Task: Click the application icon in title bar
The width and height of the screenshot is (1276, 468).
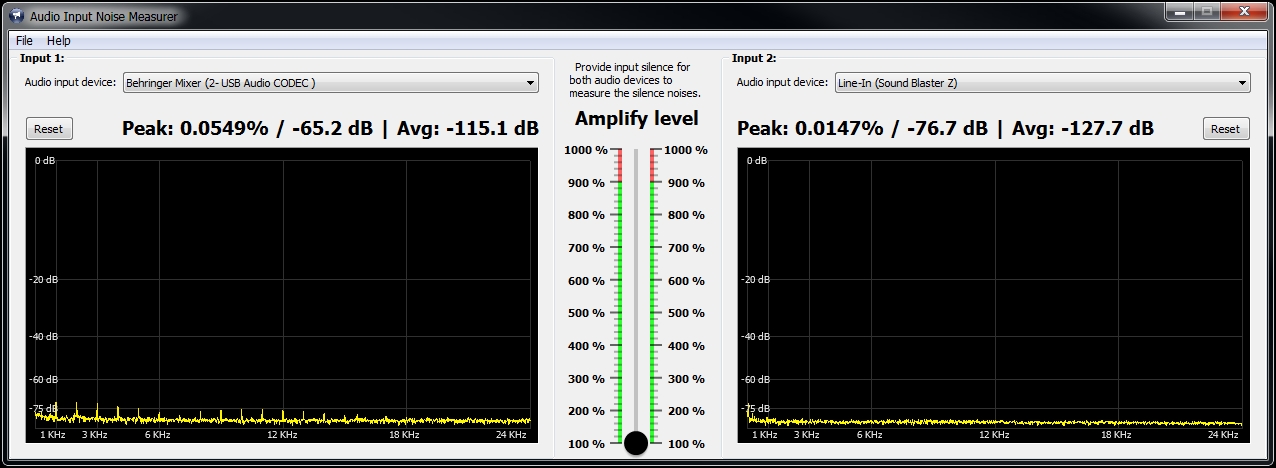Action: [x=16, y=16]
